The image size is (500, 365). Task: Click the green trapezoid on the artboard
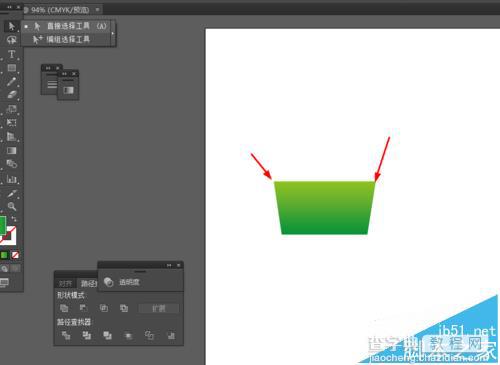[x=324, y=208]
